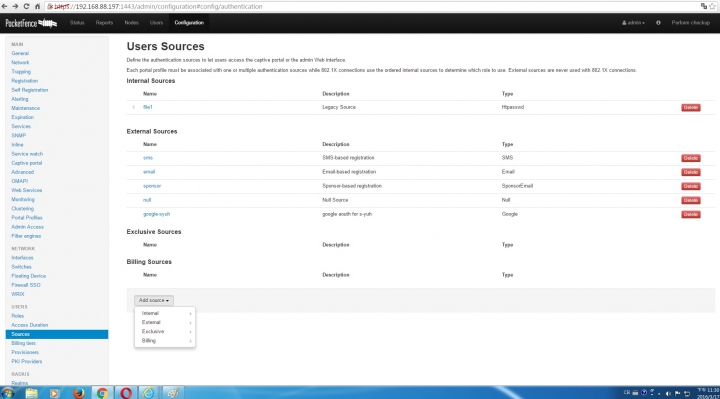Screen dimensions: 720x399
Task: Open Provisioners in sidebar
Action: pyautogui.click(x=25, y=353)
